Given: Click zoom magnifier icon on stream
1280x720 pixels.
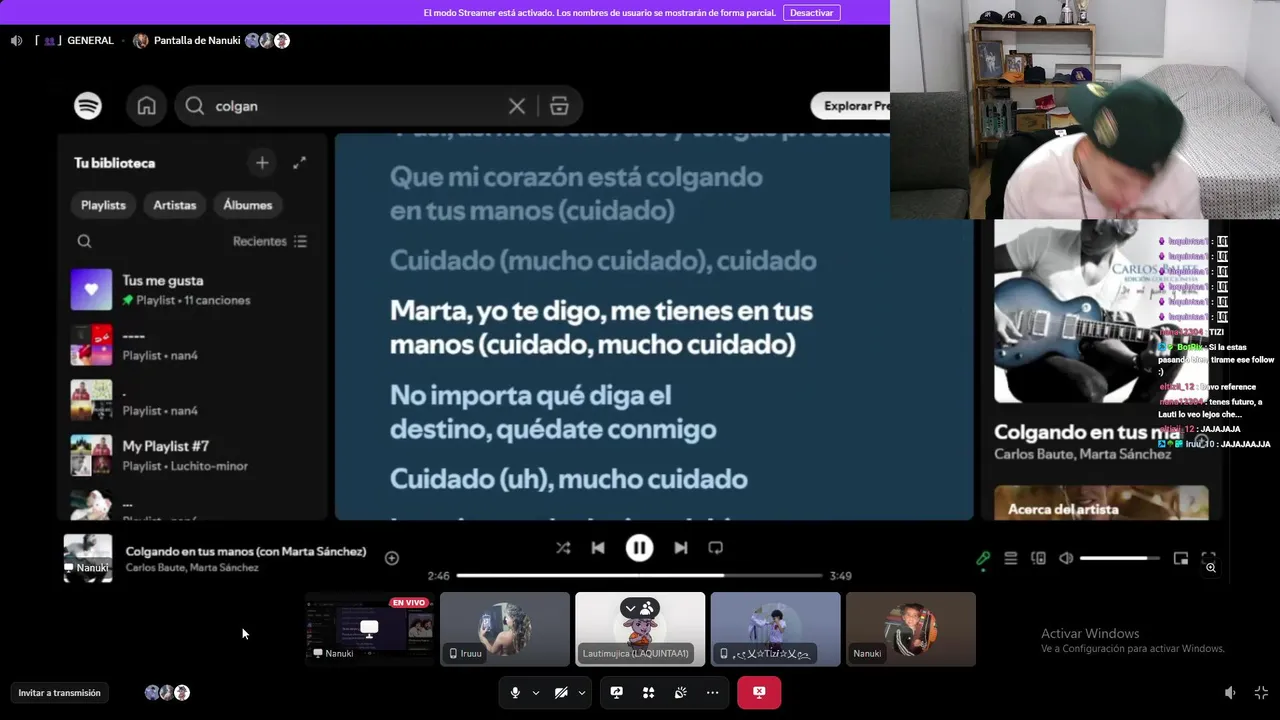Looking at the screenshot, I should [1210, 568].
